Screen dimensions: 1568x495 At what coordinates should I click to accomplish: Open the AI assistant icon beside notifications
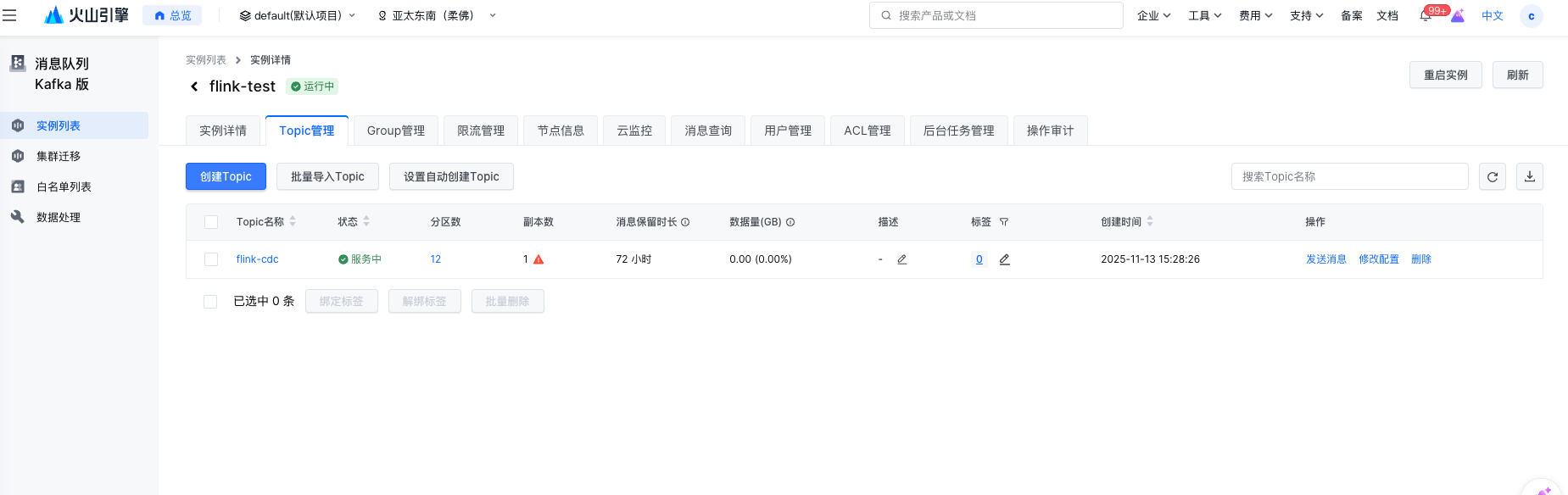(1458, 15)
